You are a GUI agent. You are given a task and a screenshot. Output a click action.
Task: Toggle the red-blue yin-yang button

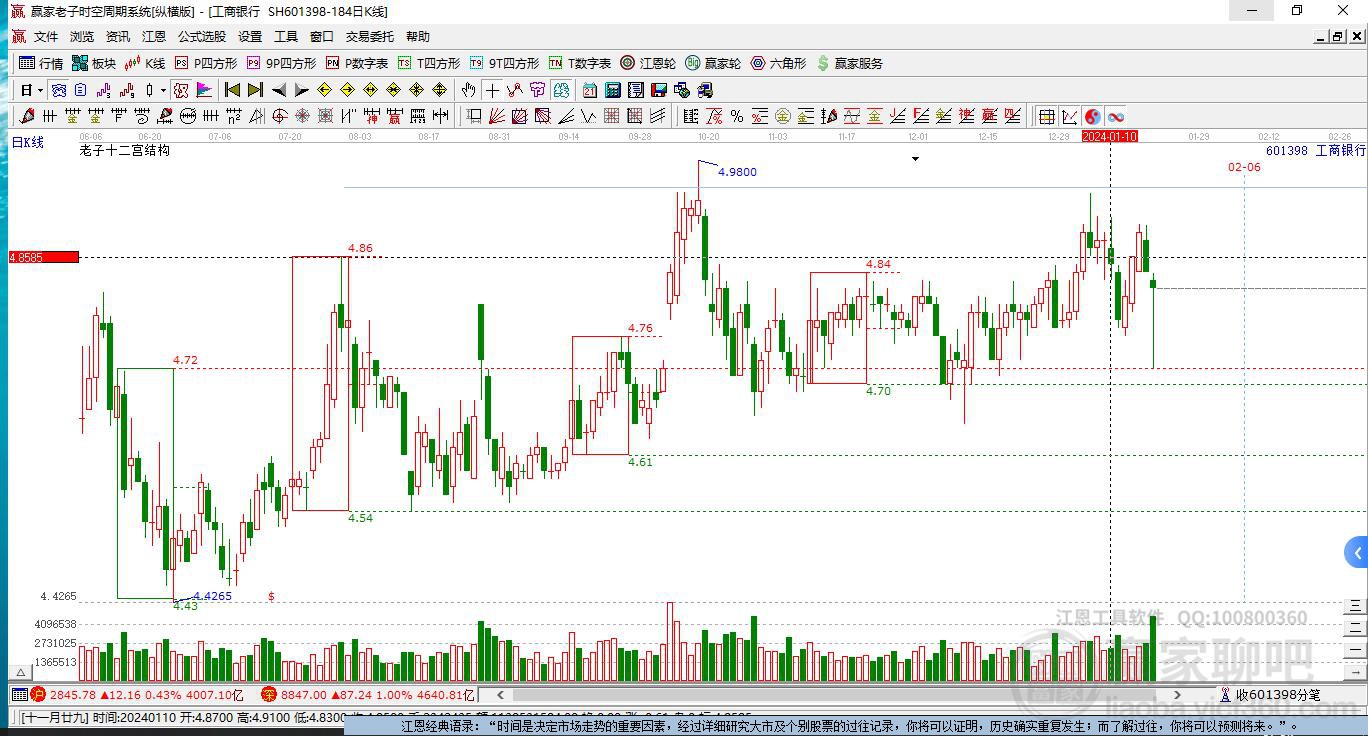[x=1093, y=116]
